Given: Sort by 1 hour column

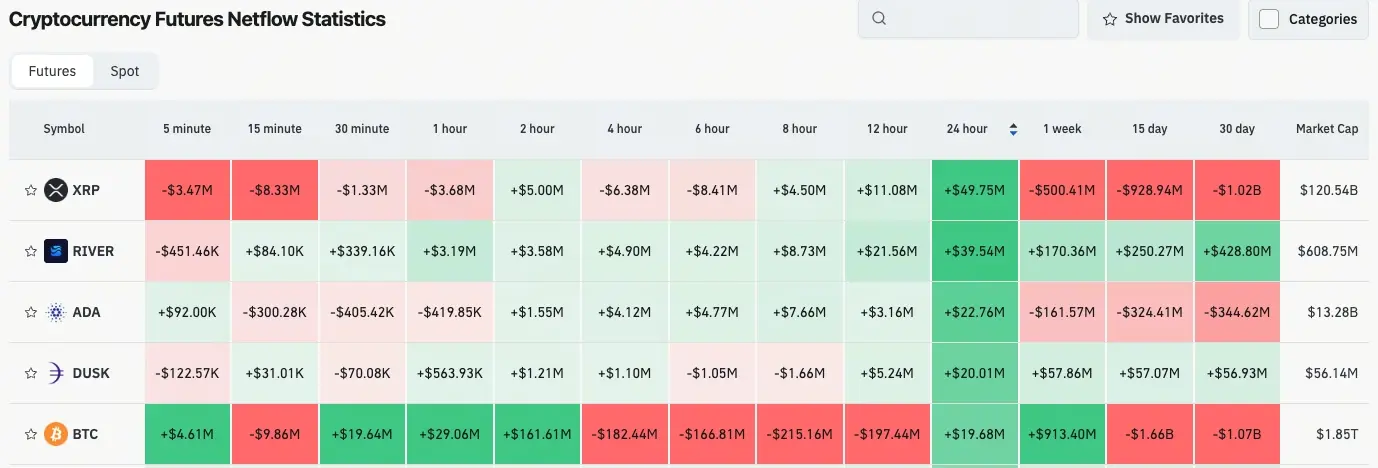Looking at the screenshot, I should pos(450,129).
